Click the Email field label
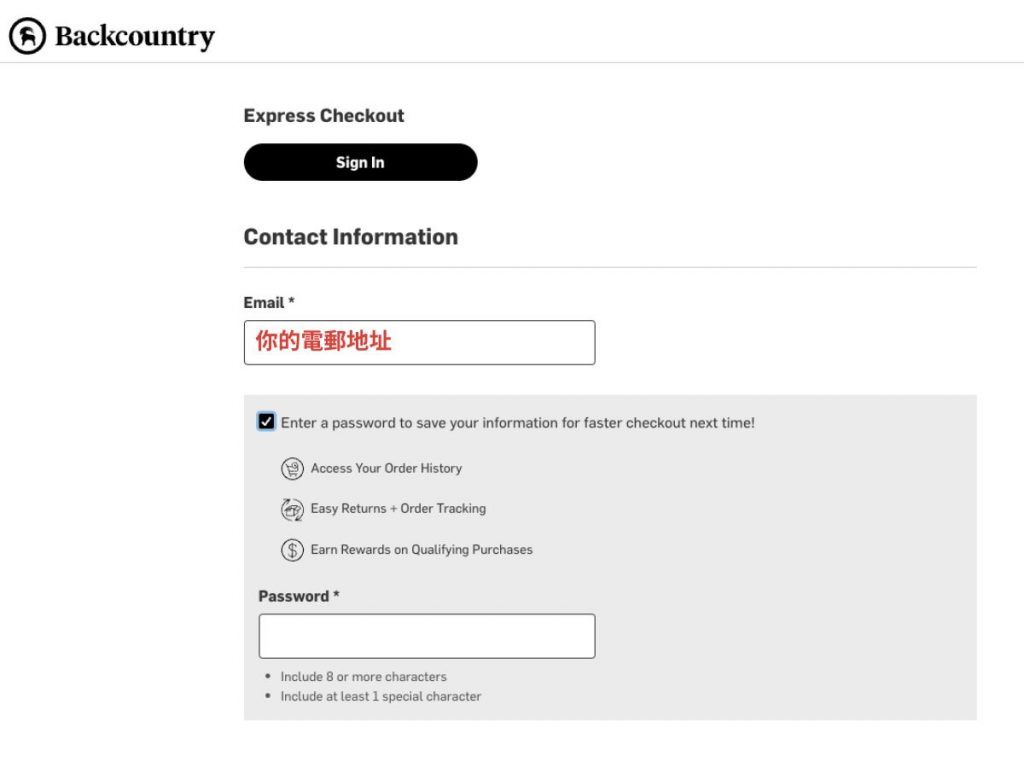The height and width of the screenshot is (768, 1024). pos(268,302)
